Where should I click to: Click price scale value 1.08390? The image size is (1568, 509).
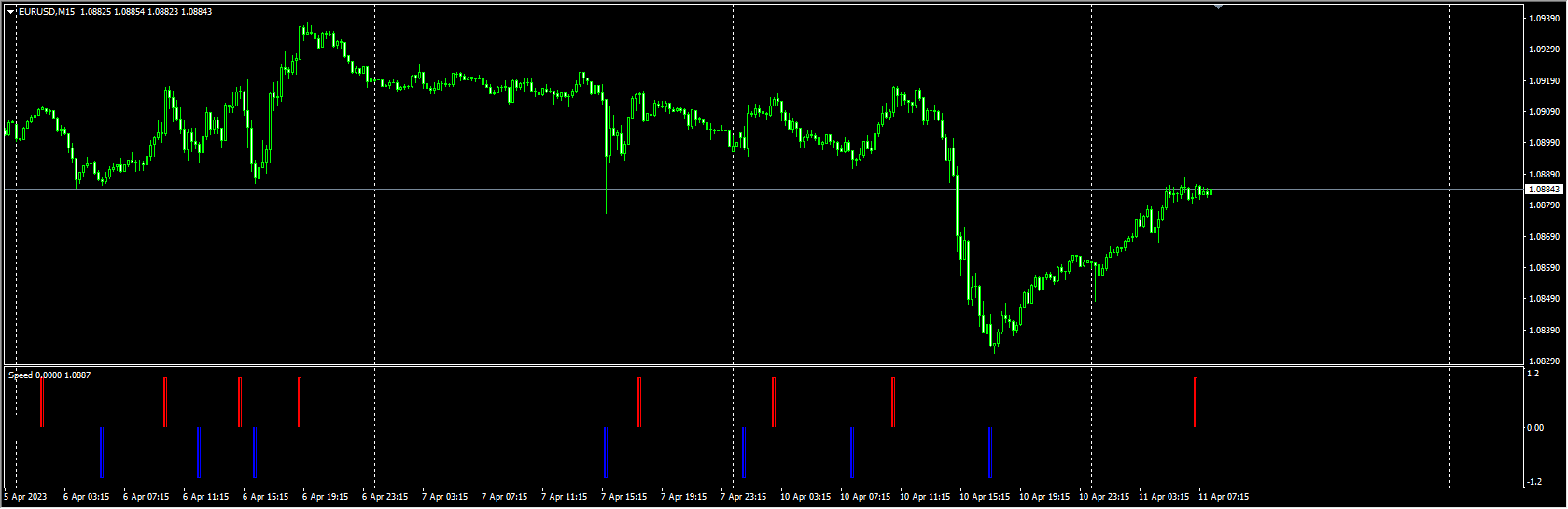1544,331
